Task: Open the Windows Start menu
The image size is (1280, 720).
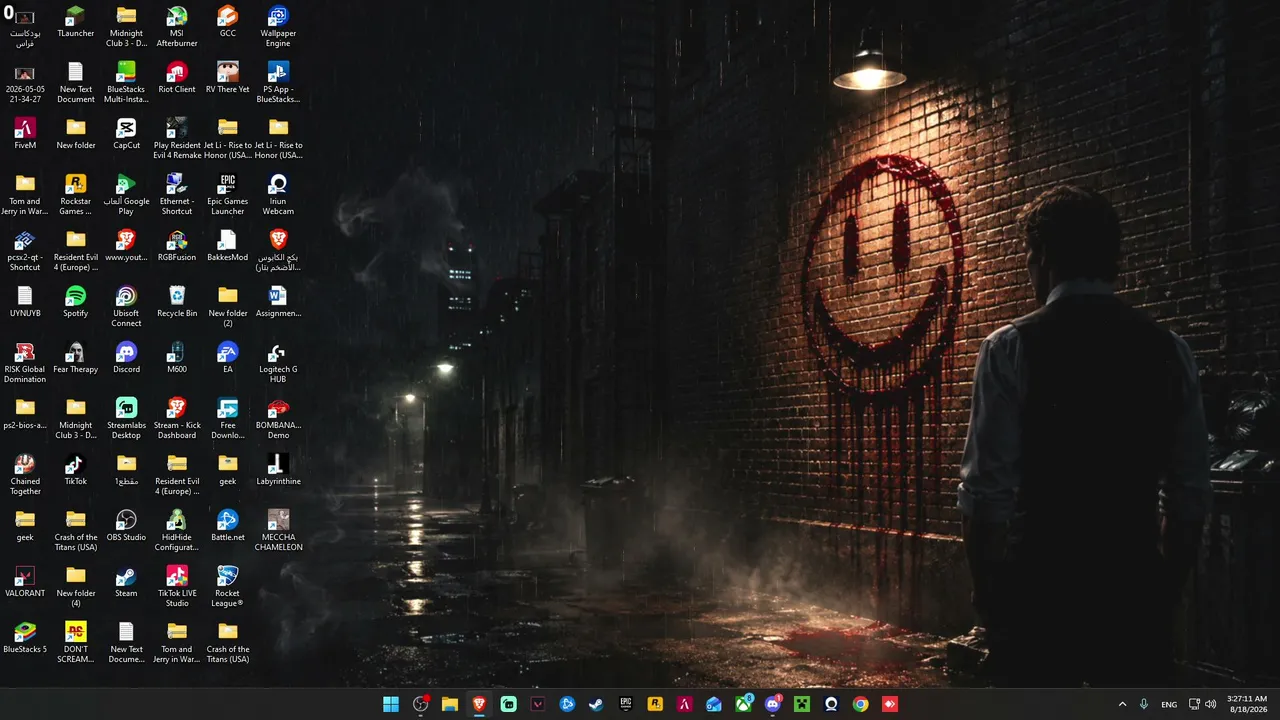Action: pos(391,704)
